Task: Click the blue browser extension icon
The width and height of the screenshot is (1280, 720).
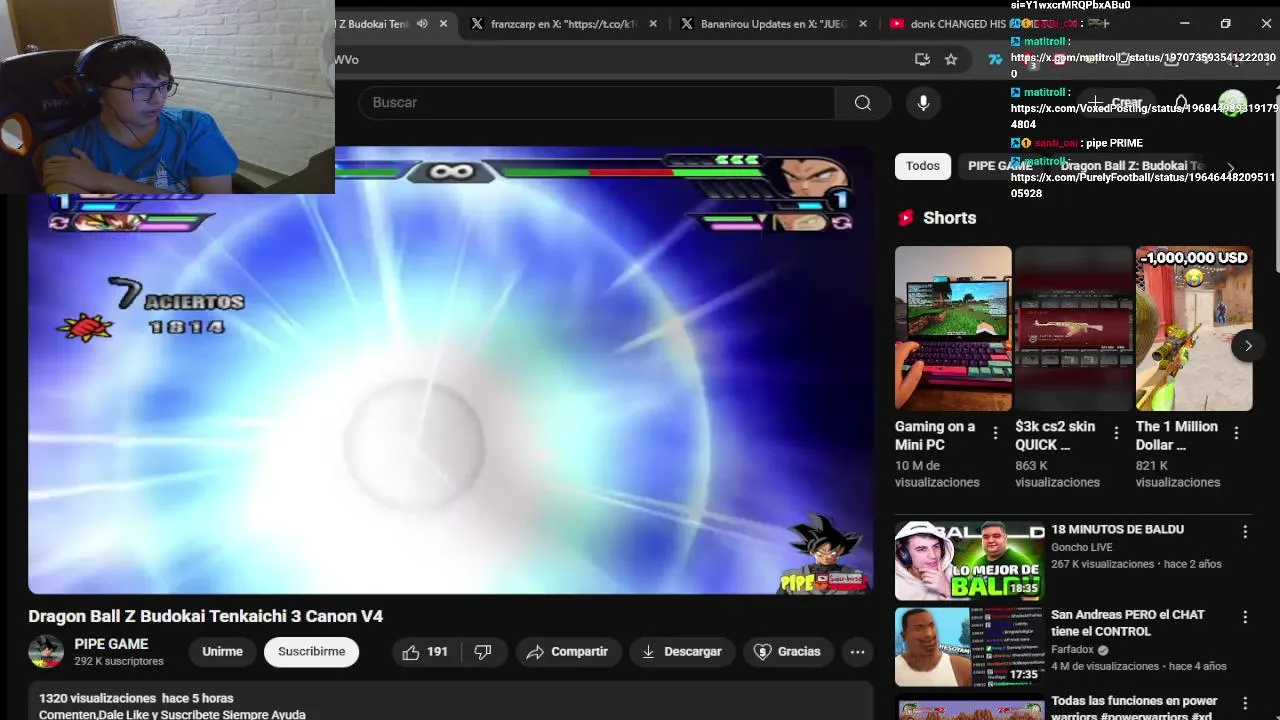Action: pyautogui.click(x=995, y=60)
